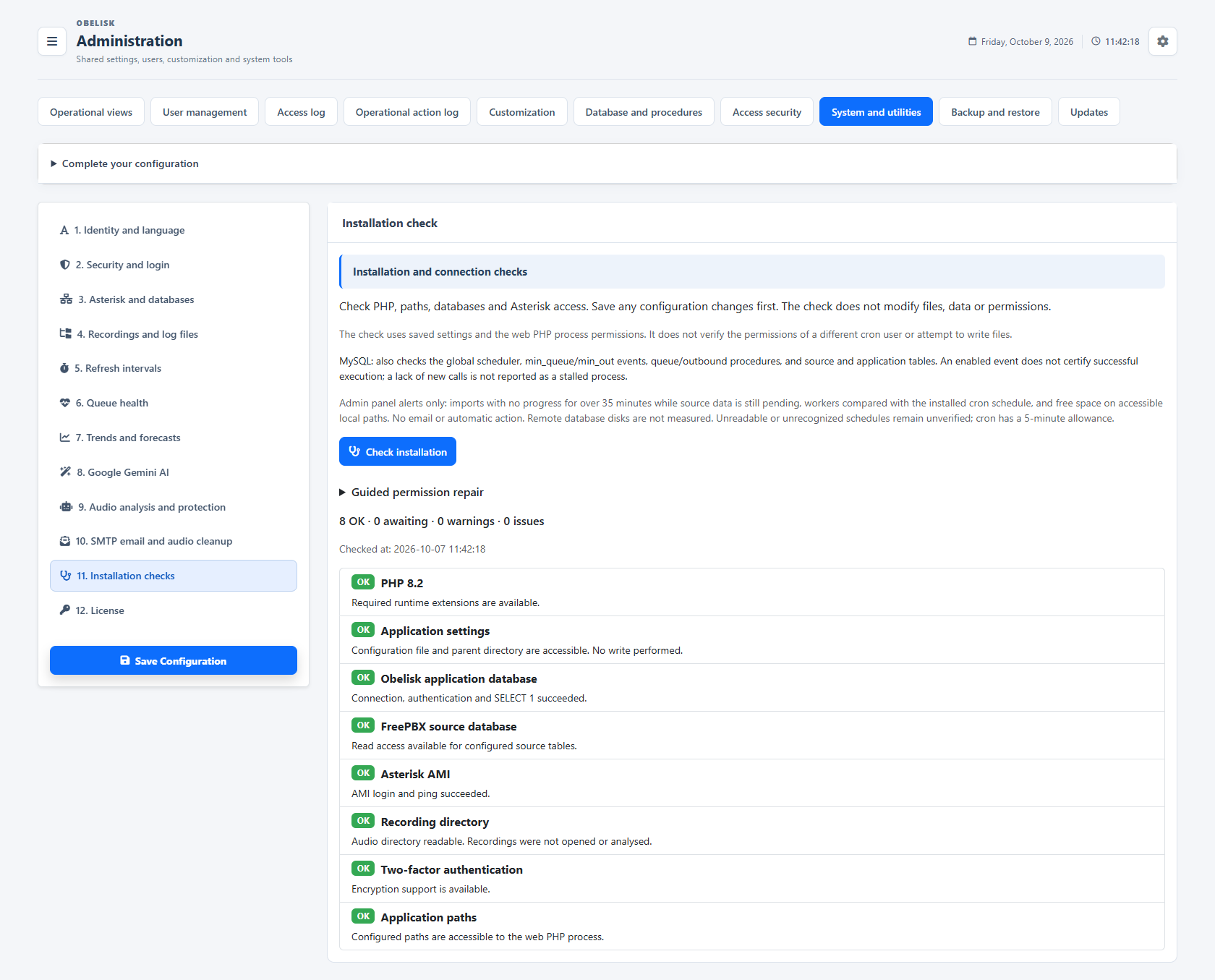Click the OK badge for Recording directory
The height and width of the screenshot is (980, 1215).
tap(363, 821)
